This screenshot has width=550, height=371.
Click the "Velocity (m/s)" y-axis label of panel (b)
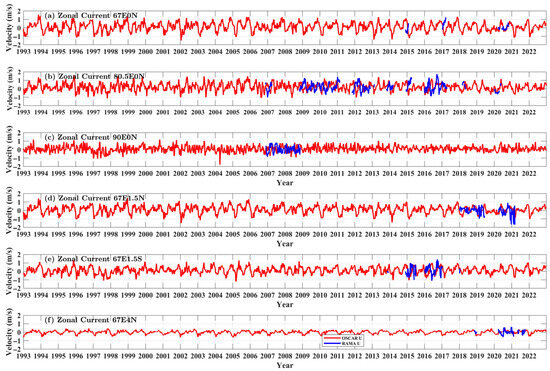9,88
